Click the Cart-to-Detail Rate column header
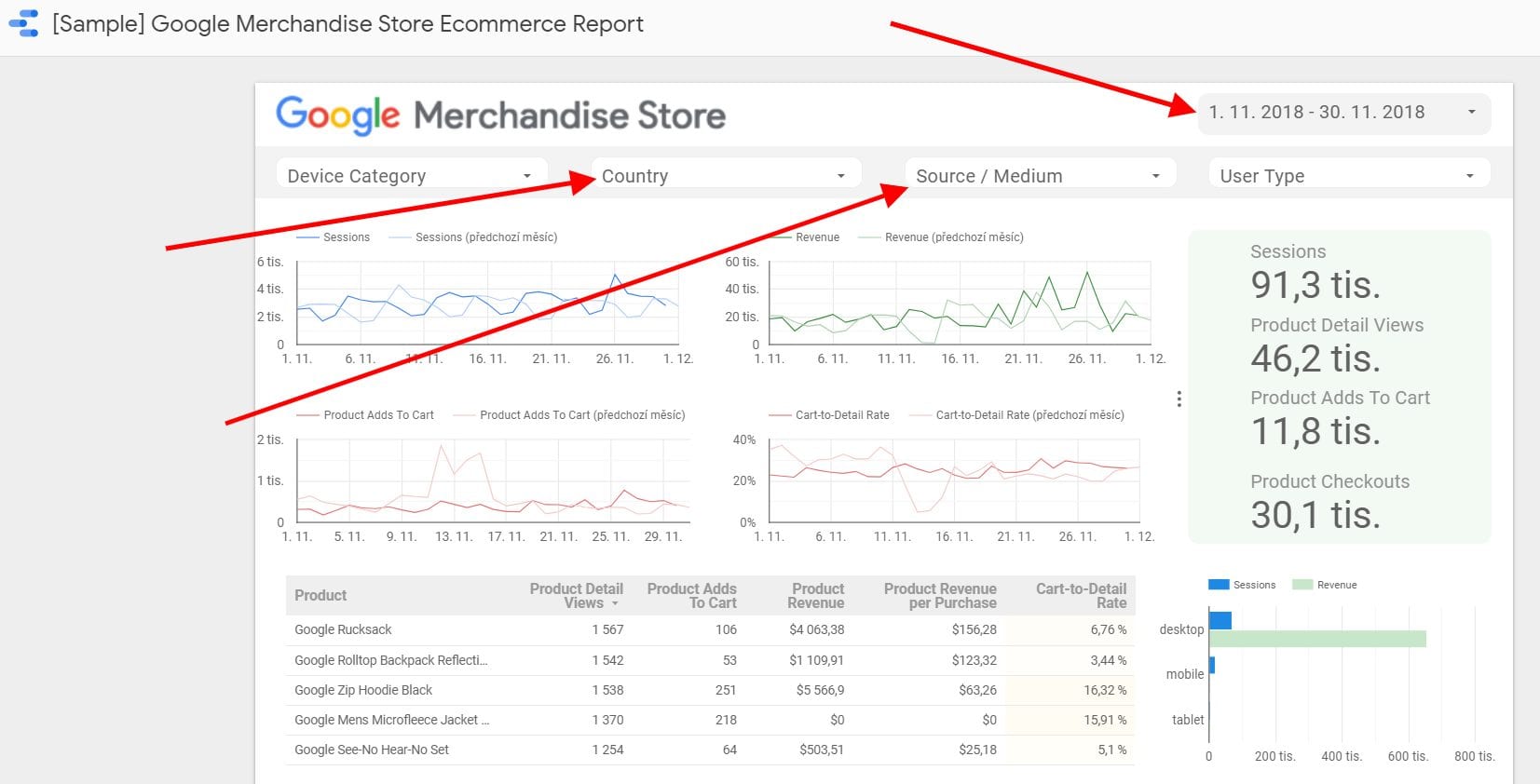Image resolution: width=1540 pixels, height=784 pixels. click(x=1081, y=596)
